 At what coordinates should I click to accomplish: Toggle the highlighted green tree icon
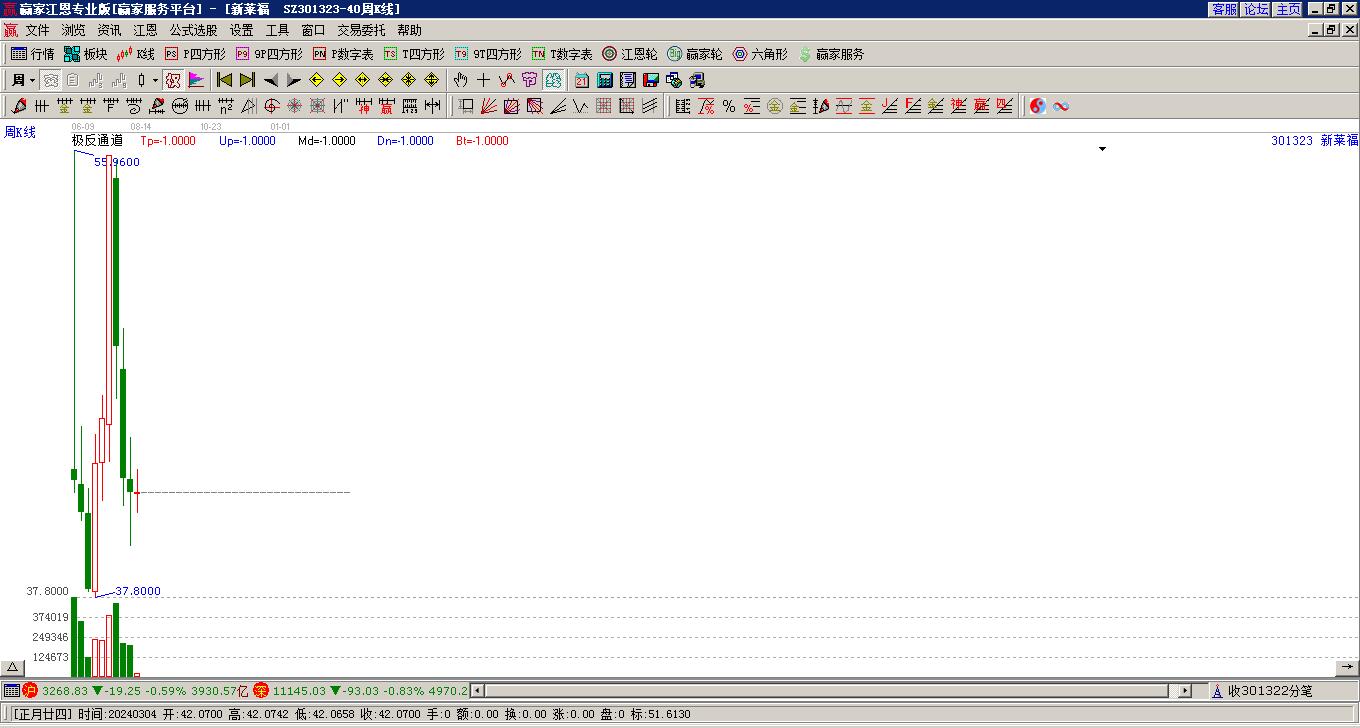click(x=553, y=80)
